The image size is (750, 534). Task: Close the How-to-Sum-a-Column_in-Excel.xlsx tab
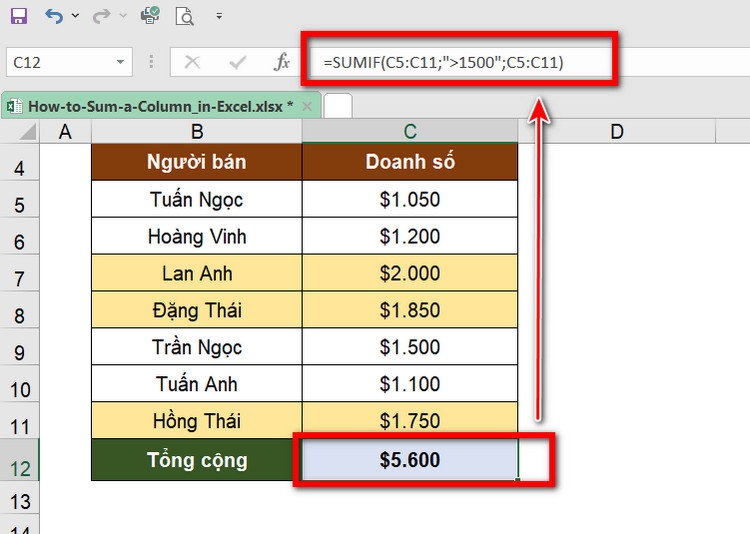coord(307,106)
